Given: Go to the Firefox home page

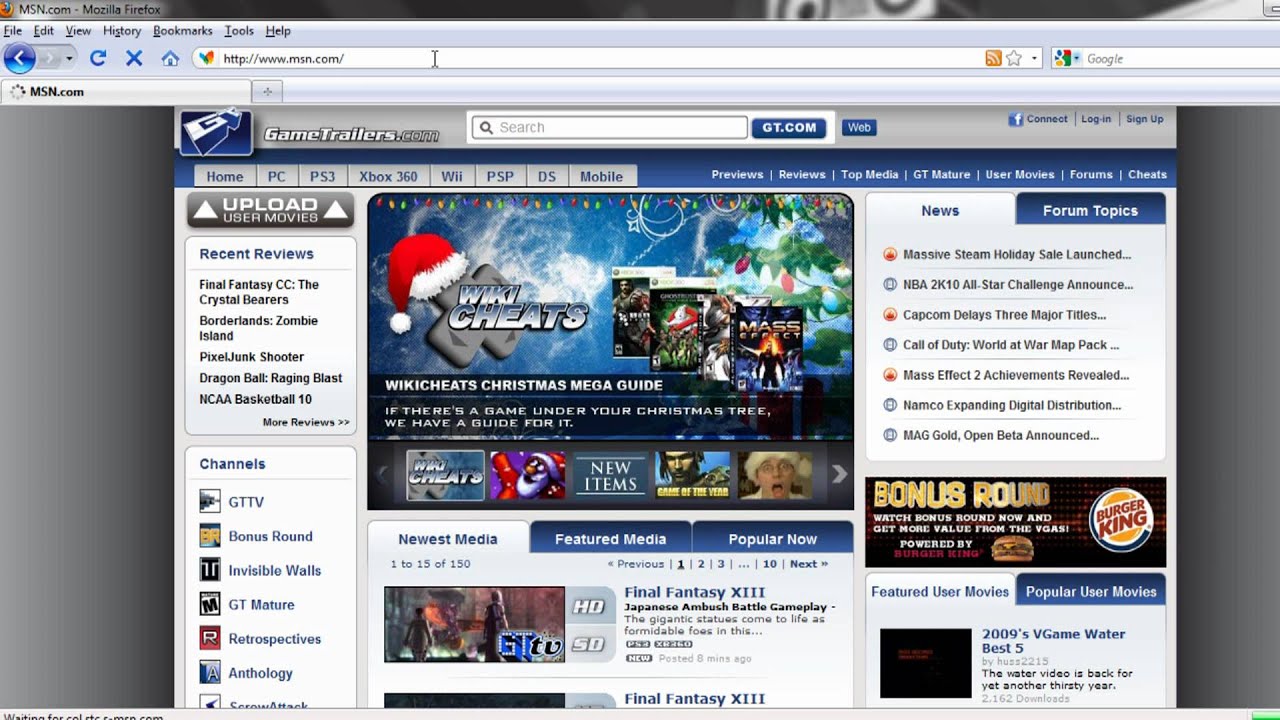Looking at the screenshot, I should tap(170, 58).
